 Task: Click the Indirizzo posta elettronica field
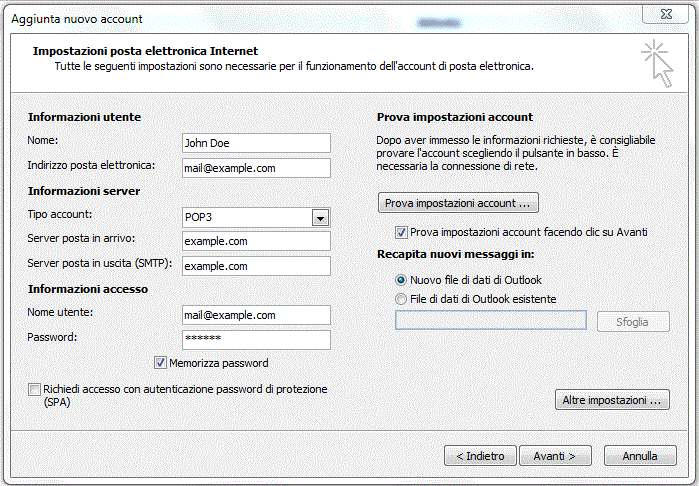(256, 168)
